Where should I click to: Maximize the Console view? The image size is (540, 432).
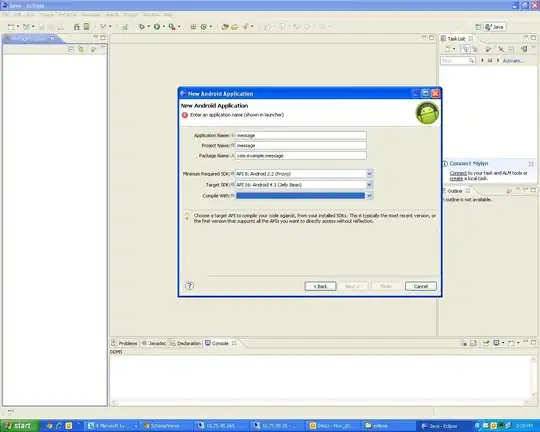(x=533, y=342)
